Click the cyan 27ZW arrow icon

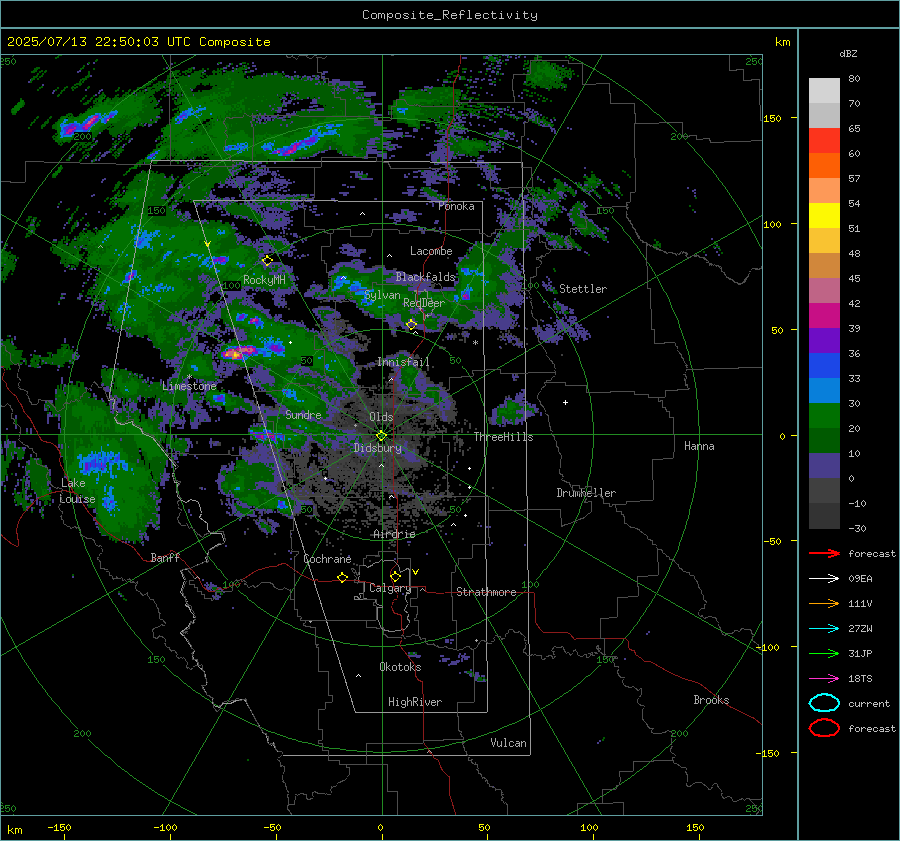coord(824,629)
